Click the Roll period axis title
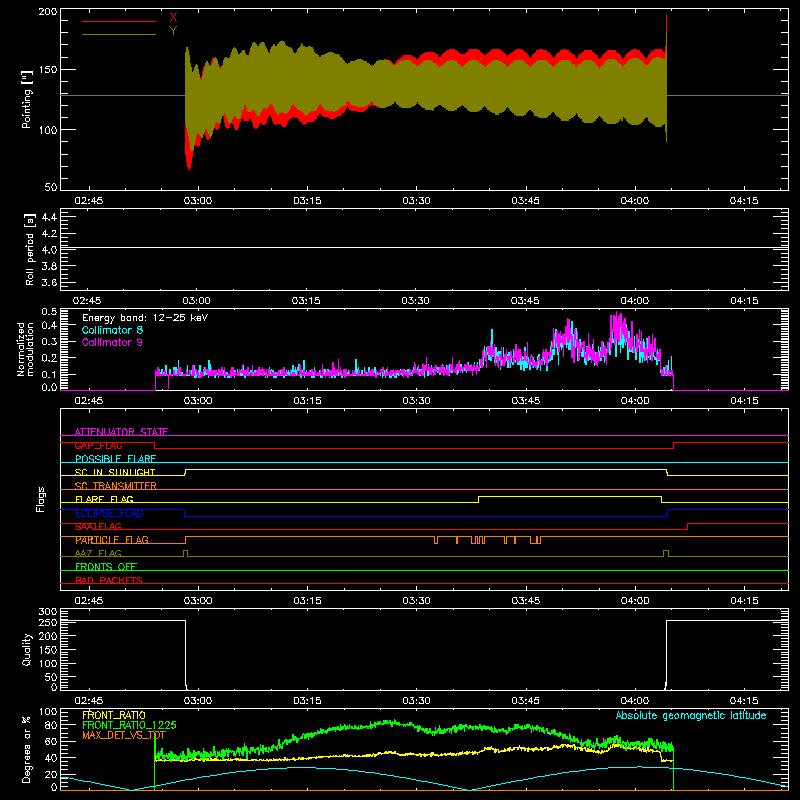 pyautogui.click(x=29, y=249)
